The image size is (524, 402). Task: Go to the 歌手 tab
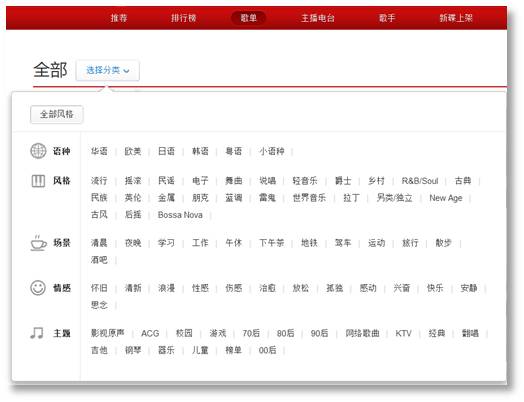(x=387, y=18)
